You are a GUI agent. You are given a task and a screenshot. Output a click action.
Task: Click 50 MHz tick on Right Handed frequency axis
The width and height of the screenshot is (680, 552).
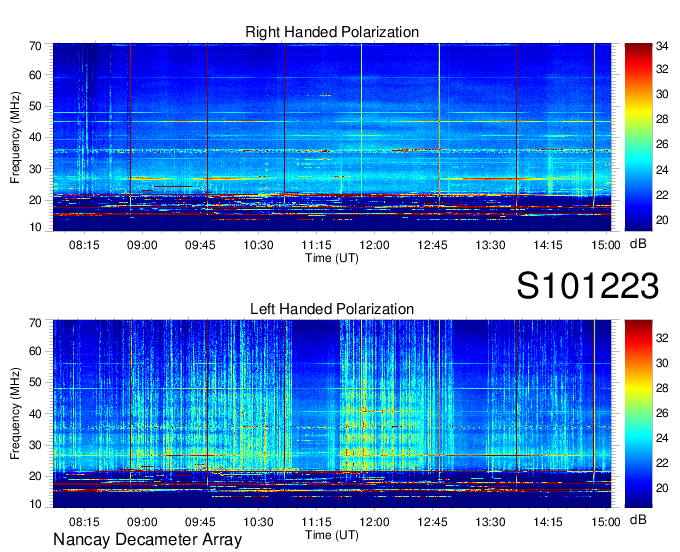[x=35, y=106]
